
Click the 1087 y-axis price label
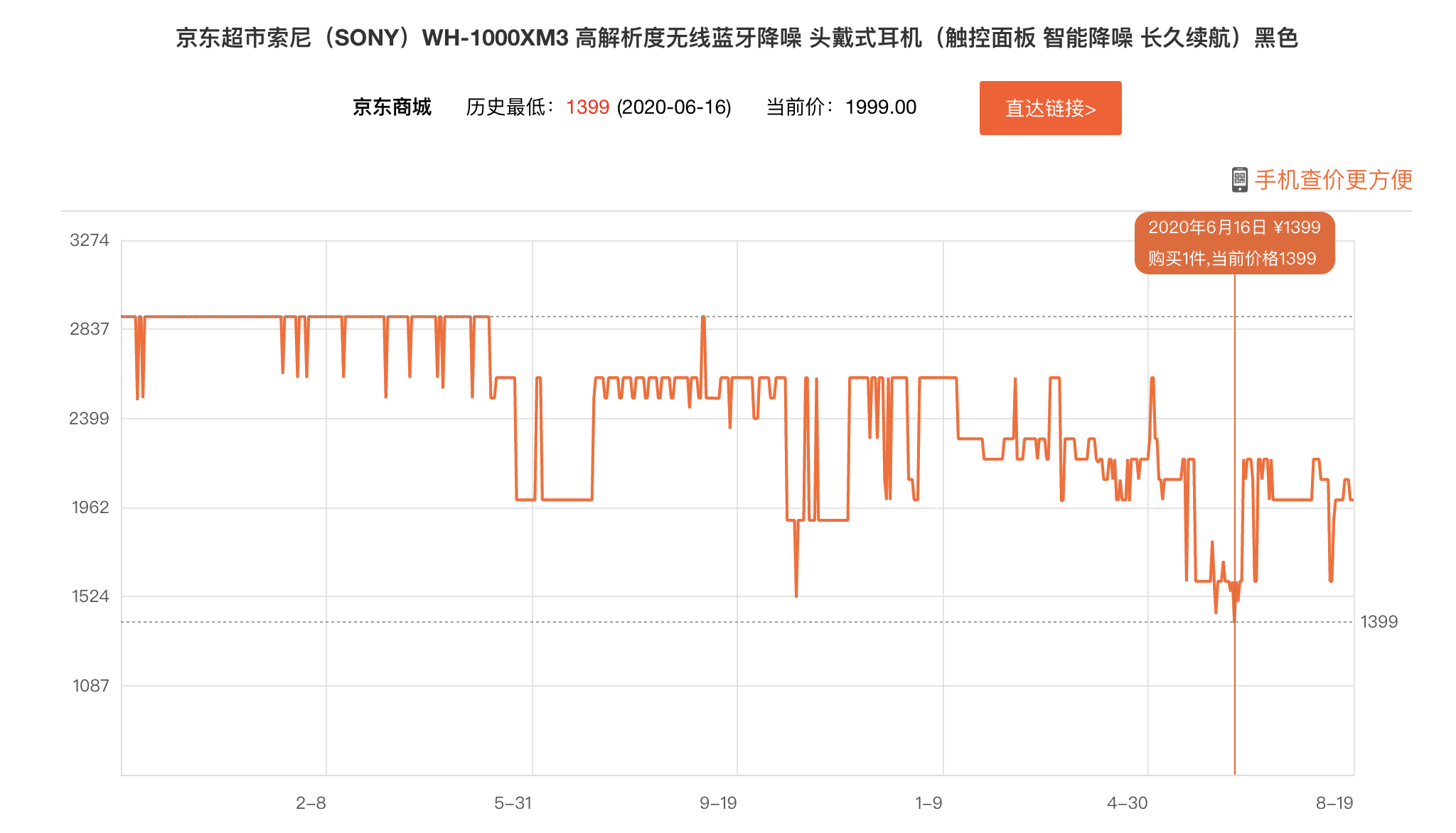90,686
